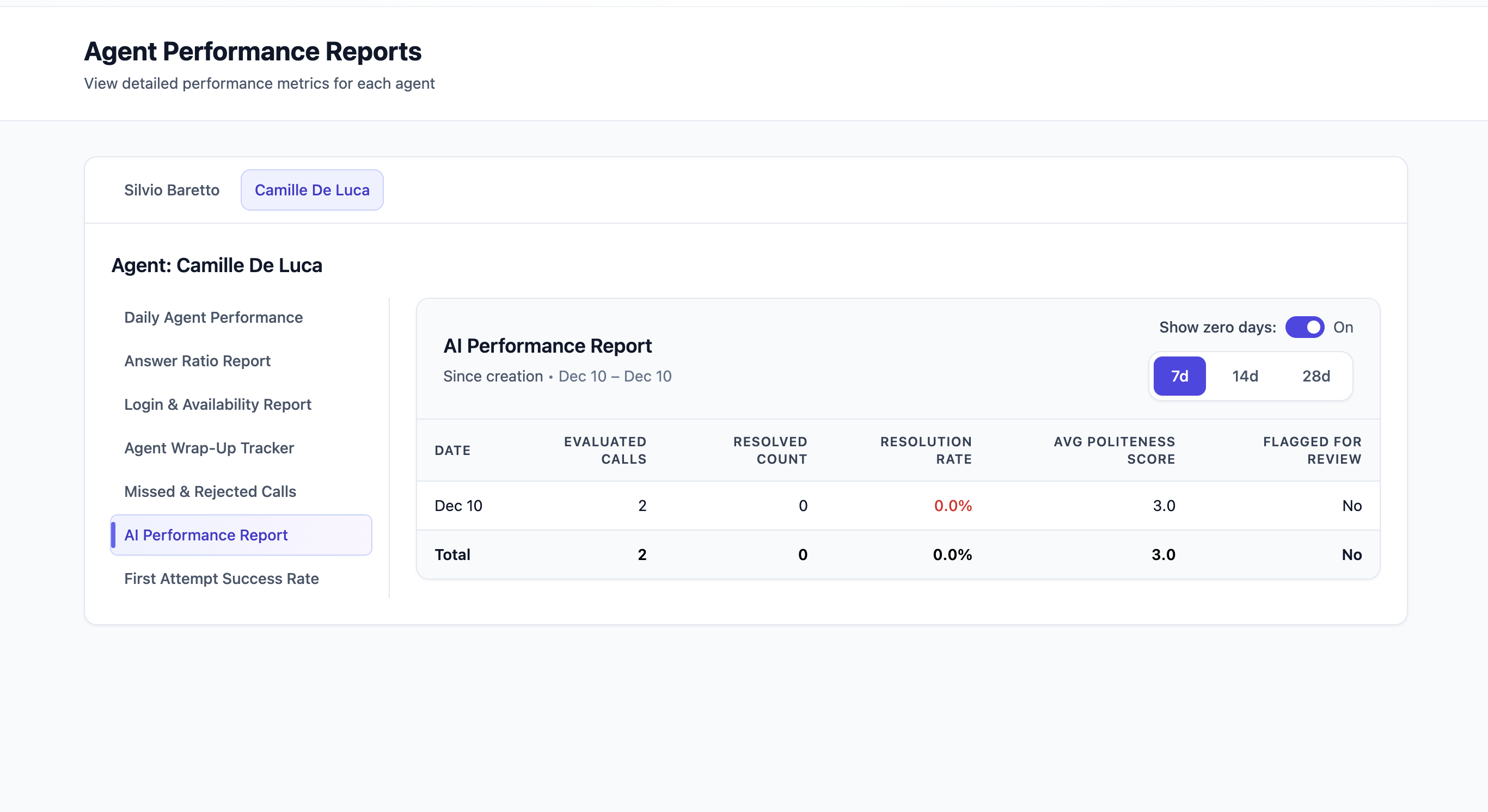Open the First Attempt Success Rate report
Viewport: 1488px width, 812px height.
pos(221,578)
